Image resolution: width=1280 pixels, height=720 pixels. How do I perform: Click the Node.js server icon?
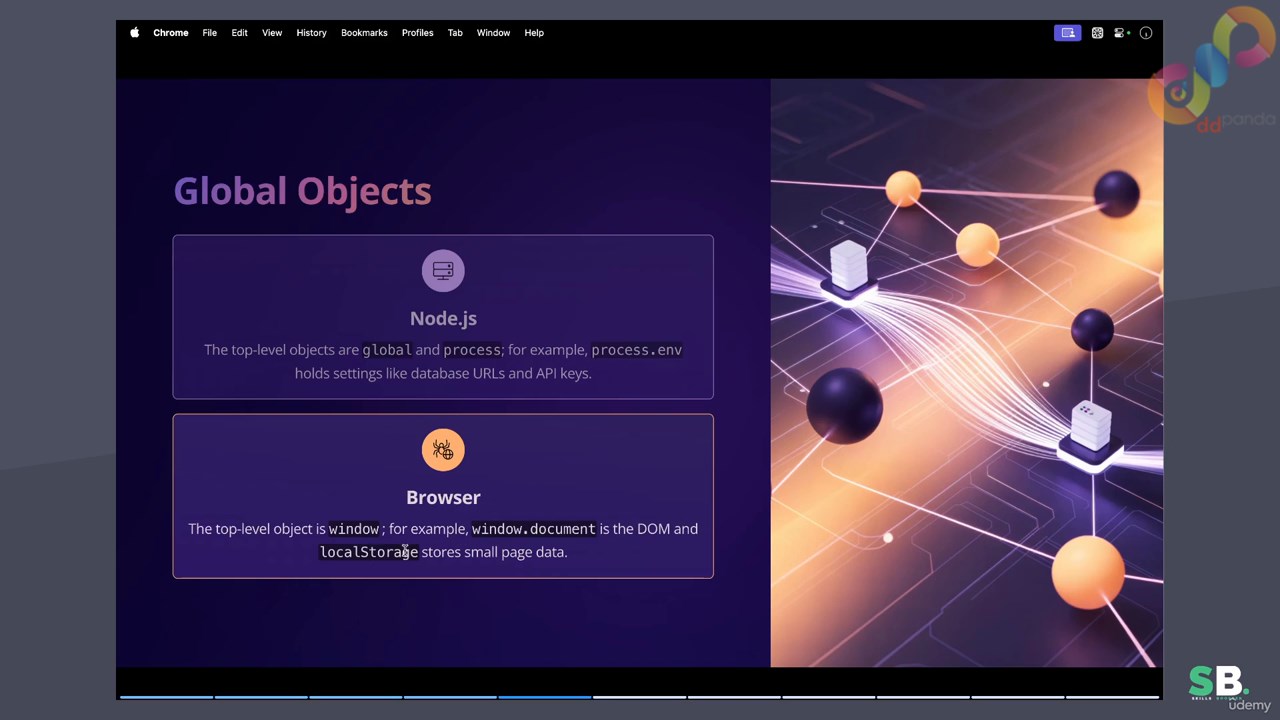[443, 270]
